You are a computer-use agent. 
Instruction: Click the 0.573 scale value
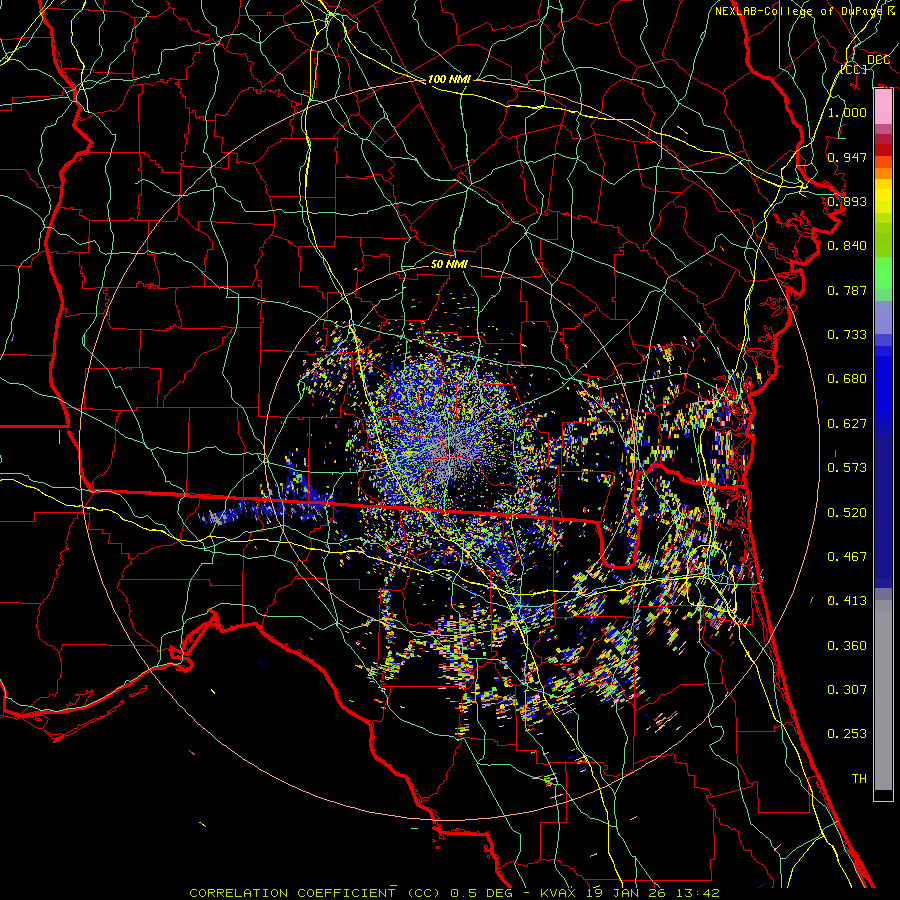point(847,468)
